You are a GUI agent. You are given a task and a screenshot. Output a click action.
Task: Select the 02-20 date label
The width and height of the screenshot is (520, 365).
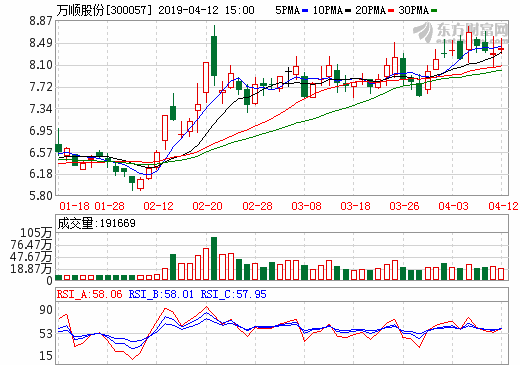pos(207,206)
